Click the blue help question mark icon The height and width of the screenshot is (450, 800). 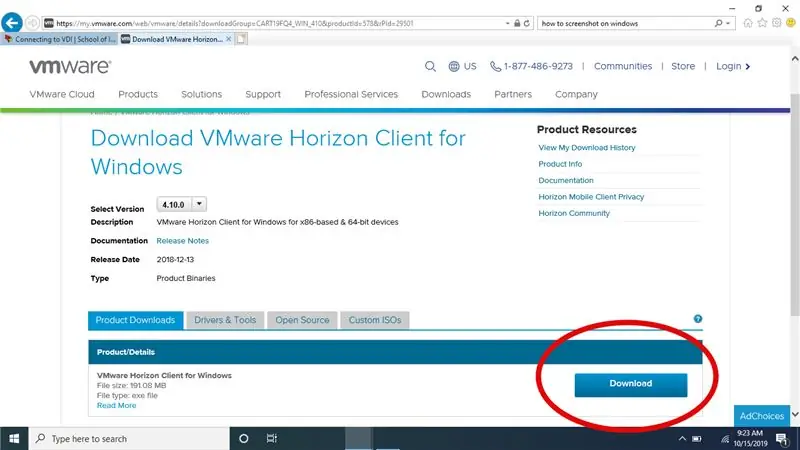click(697, 319)
